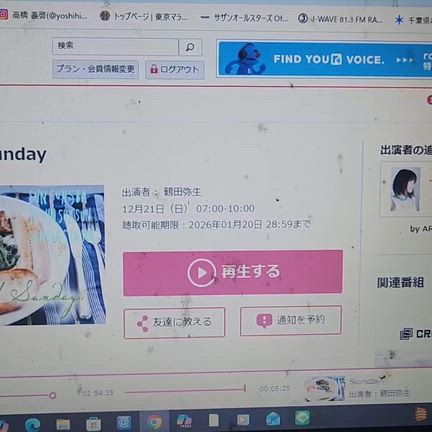Viewport: 432px width, 432px height.
Task: Click the performer photo under 出演者
Action: [405, 190]
